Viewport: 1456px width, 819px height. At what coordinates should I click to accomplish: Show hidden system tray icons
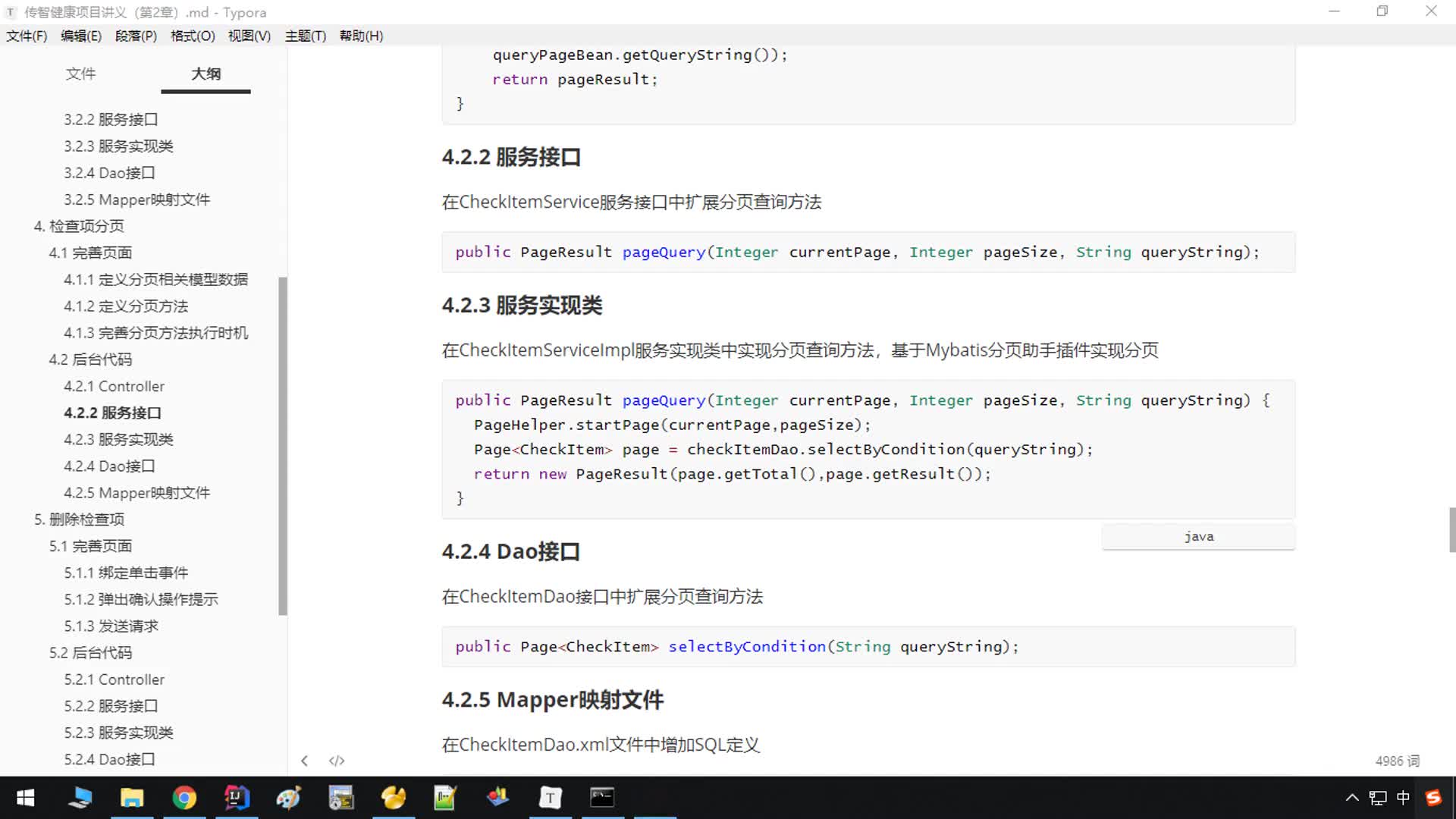click(1352, 798)
